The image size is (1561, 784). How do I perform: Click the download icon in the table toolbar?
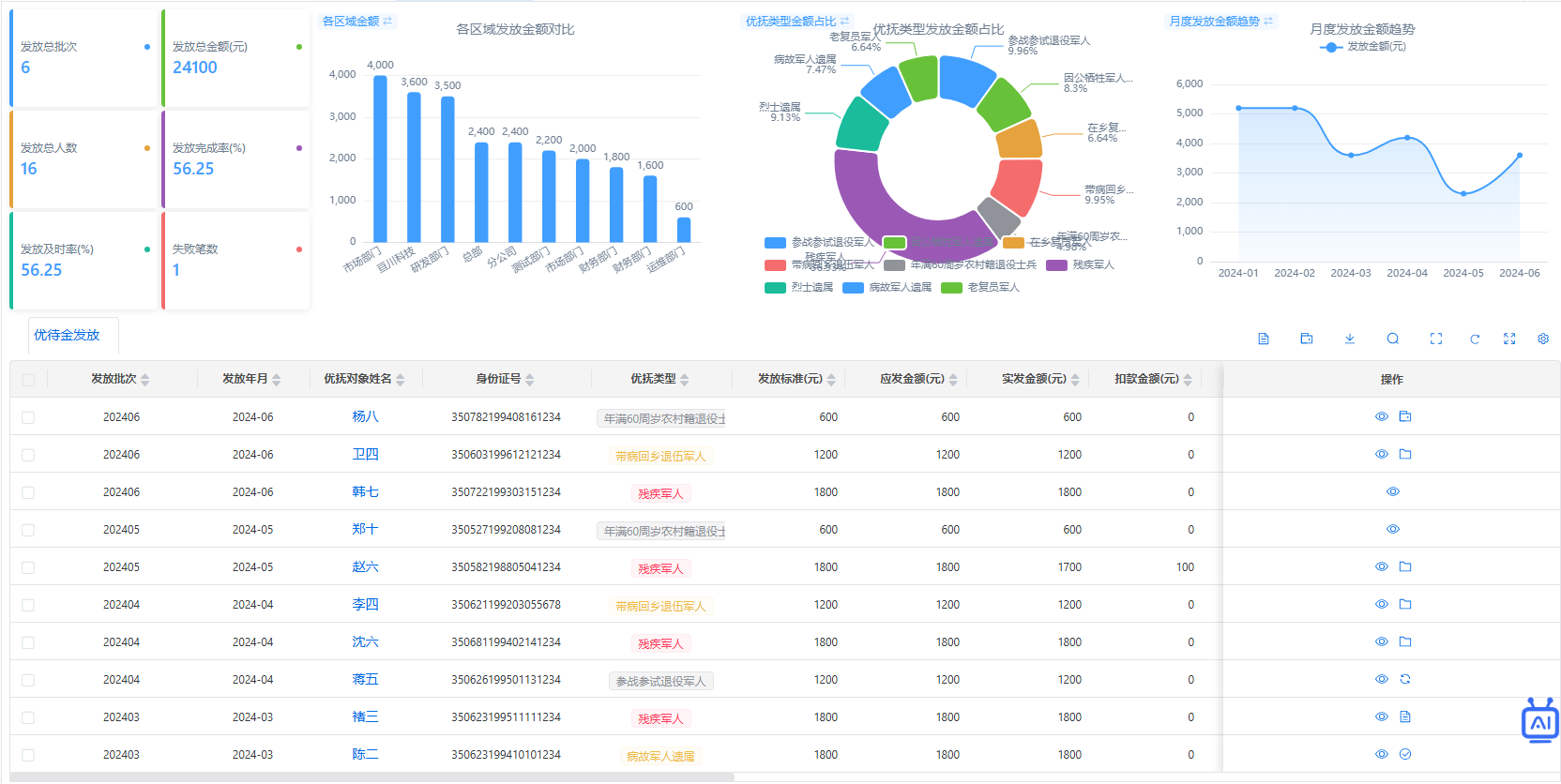[1350, 339]
